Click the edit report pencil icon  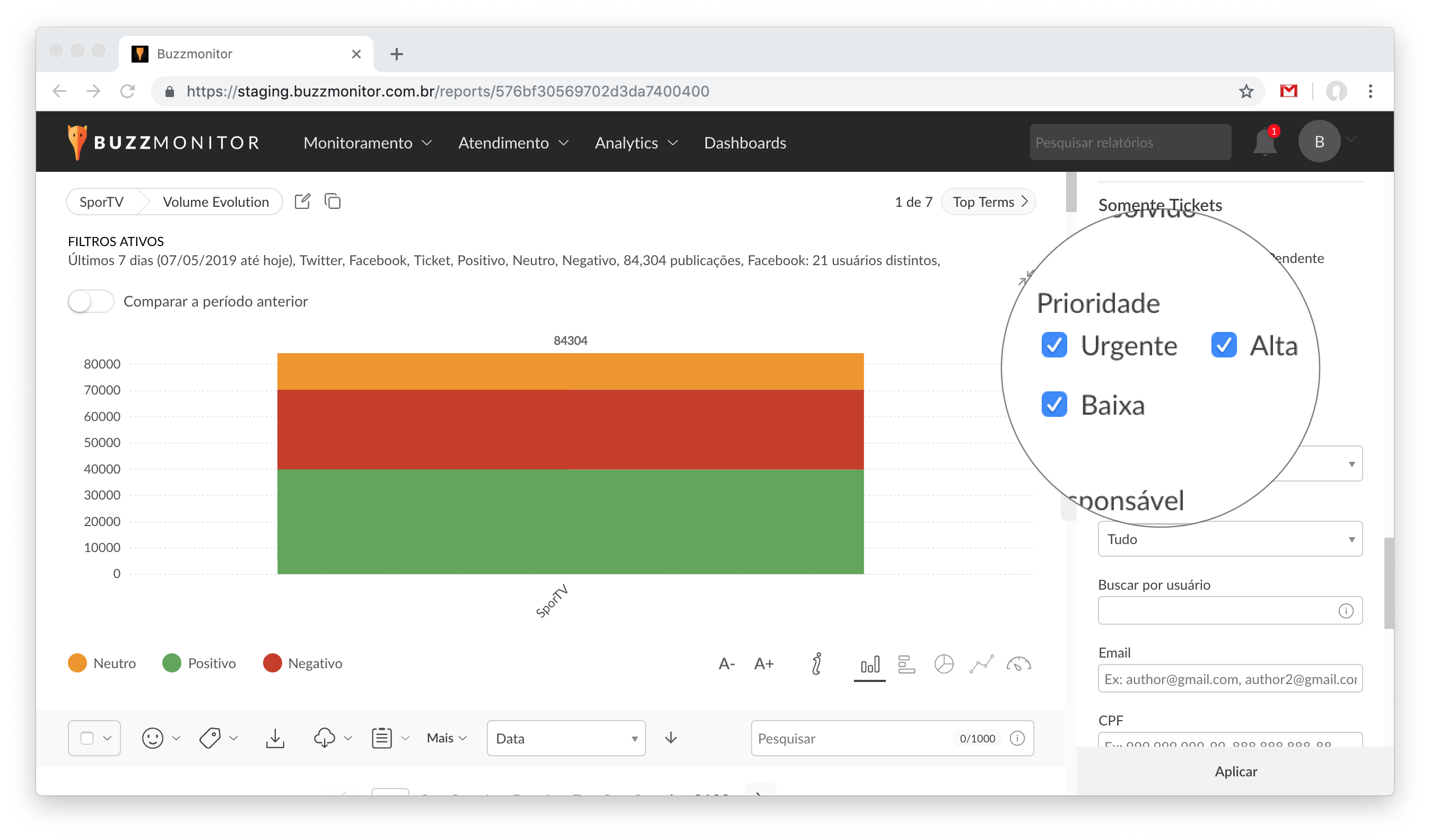tap(302, 202)
